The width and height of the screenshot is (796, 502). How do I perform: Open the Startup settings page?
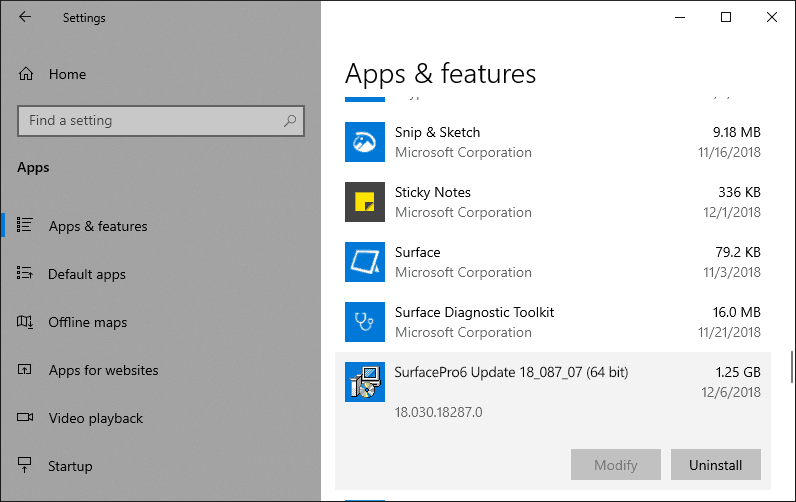click(x=160, y=466)
